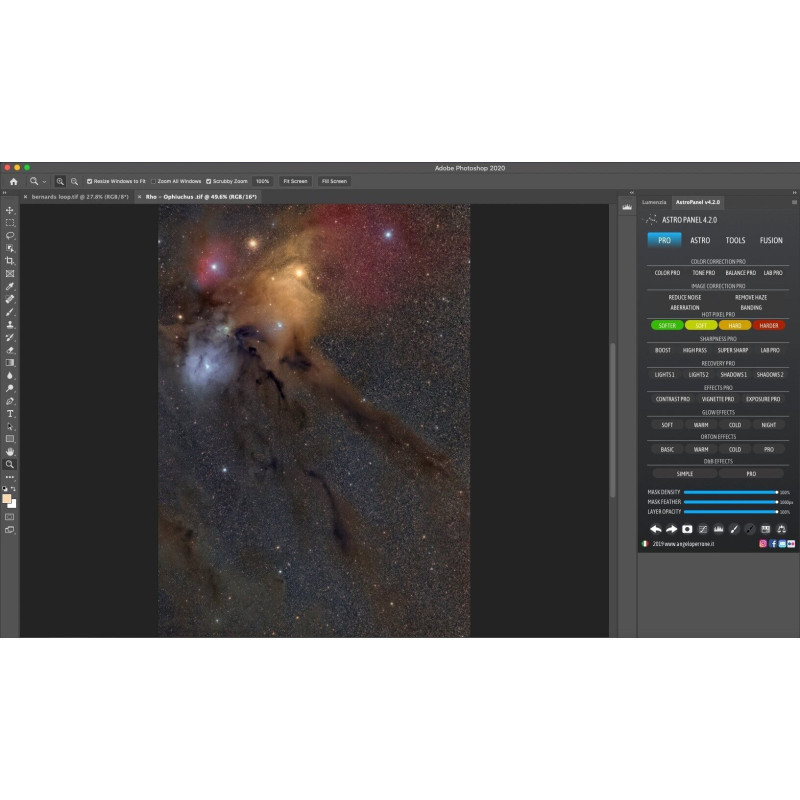The width and height of the screenshot is (800, 800).
Task: Apply the REDUCE NOISE correction
Action: [685, 297]
